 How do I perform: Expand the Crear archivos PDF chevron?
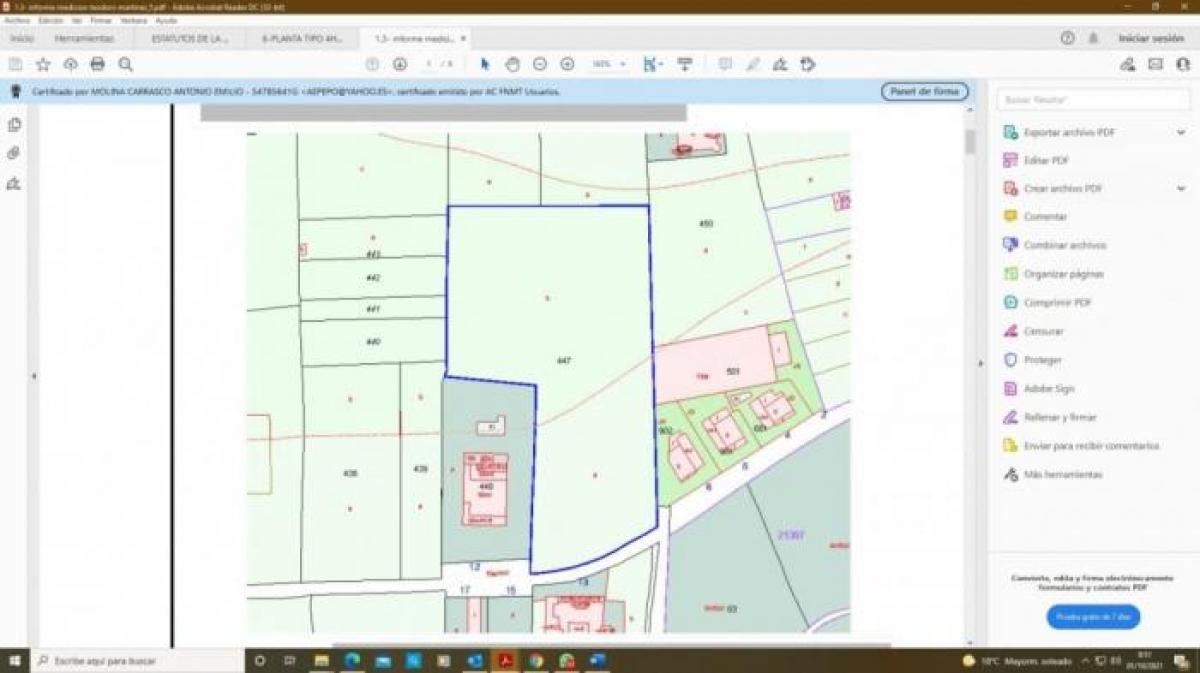coord(1183,188)
